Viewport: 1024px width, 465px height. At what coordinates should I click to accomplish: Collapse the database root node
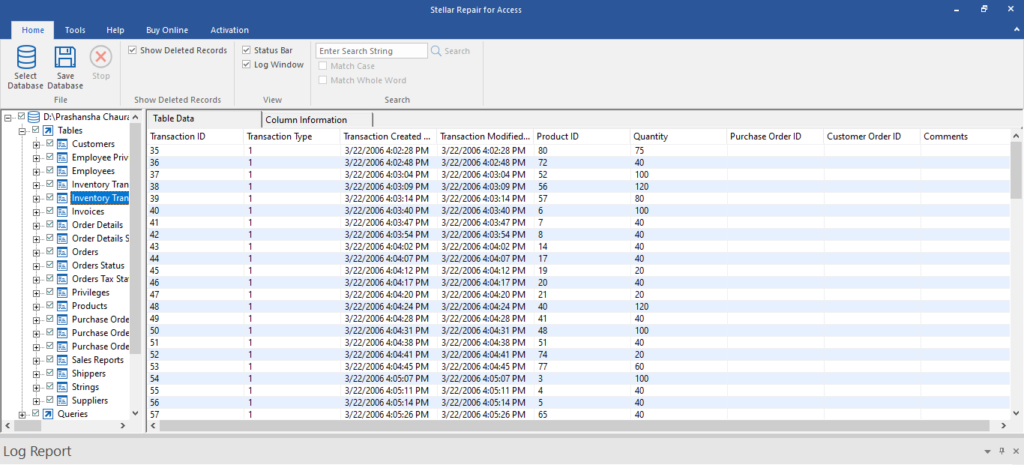coord(8,118)
